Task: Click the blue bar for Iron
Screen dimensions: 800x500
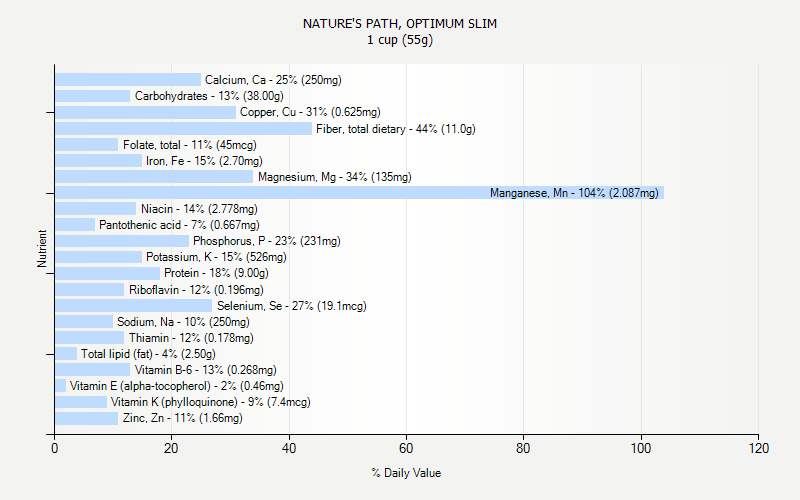Action: [98, 161]
